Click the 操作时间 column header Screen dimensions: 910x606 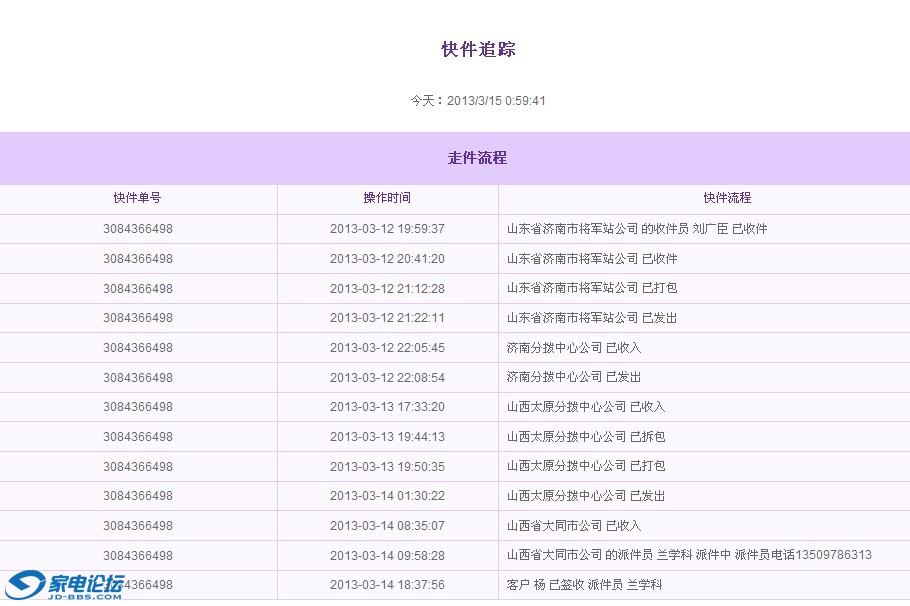coord(387,199)
